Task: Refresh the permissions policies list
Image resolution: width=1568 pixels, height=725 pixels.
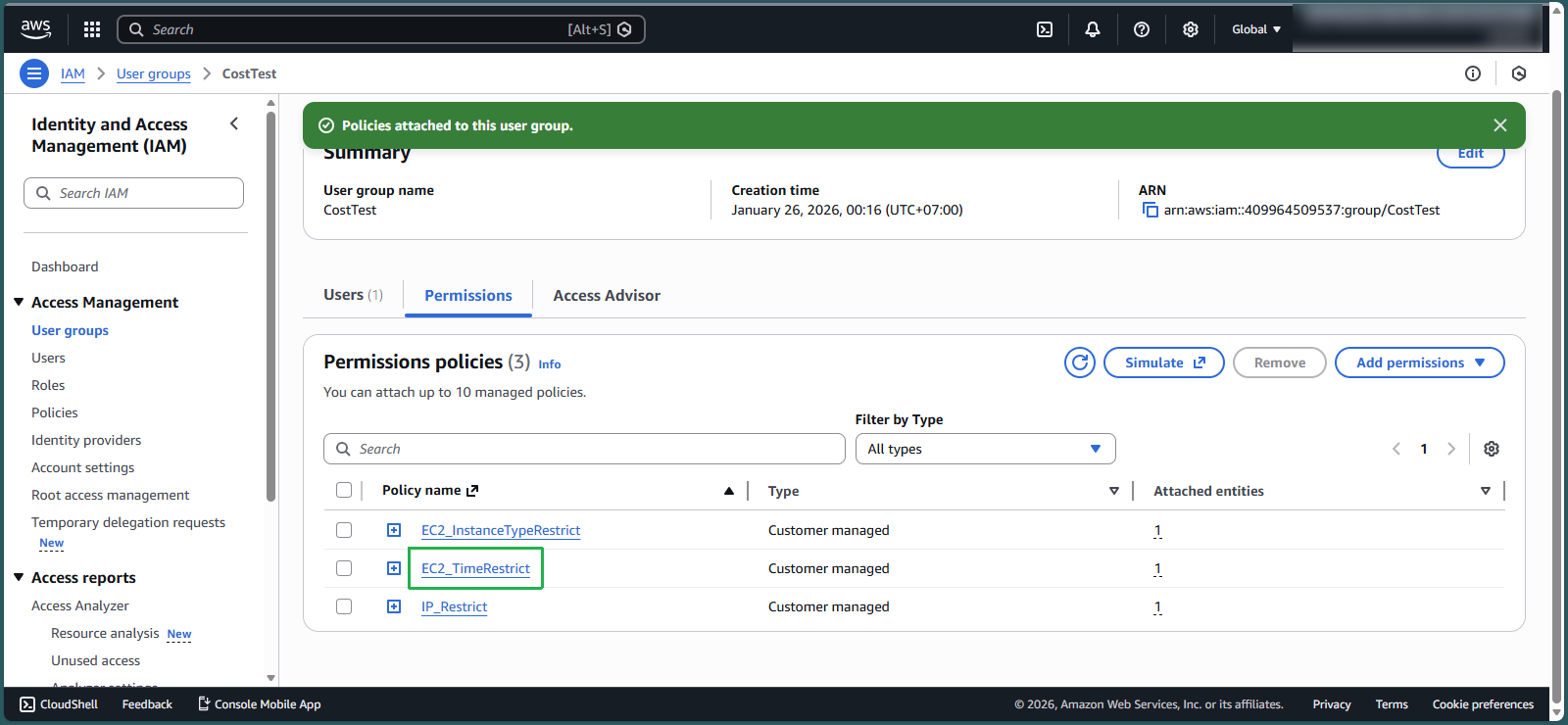Action: 1080,362
